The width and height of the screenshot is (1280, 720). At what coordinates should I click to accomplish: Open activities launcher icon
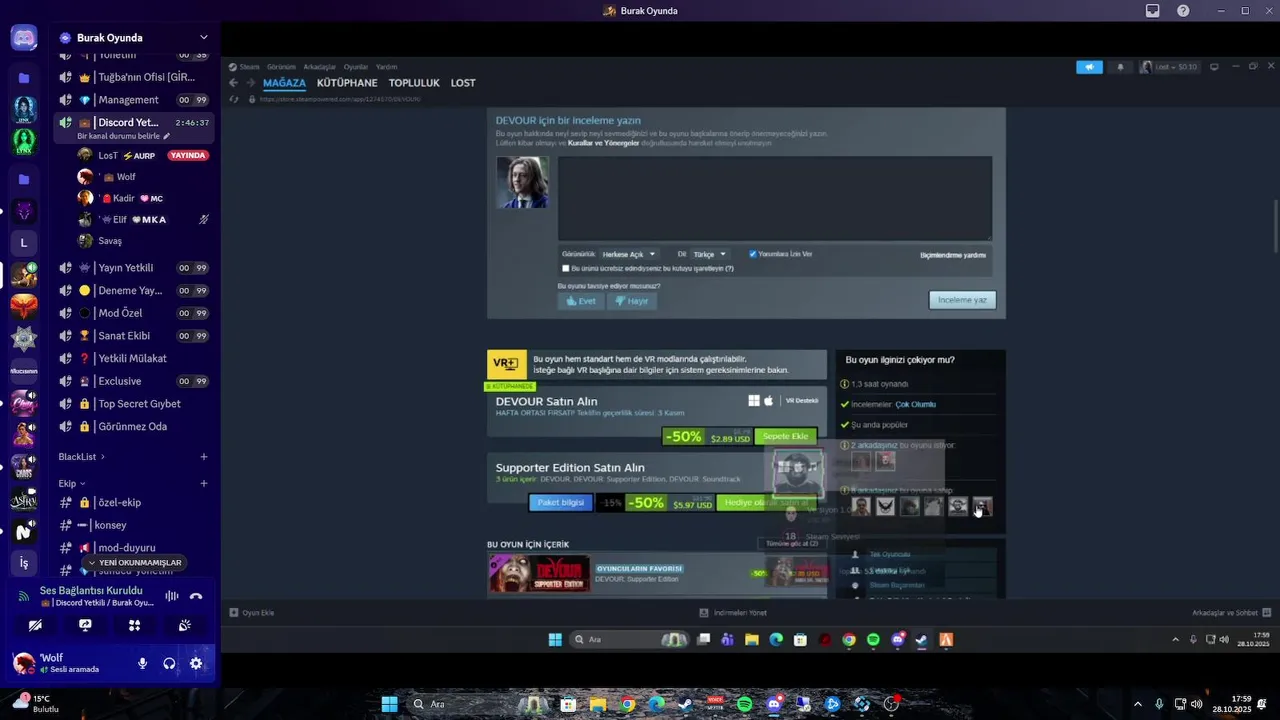tap(134, 625)
